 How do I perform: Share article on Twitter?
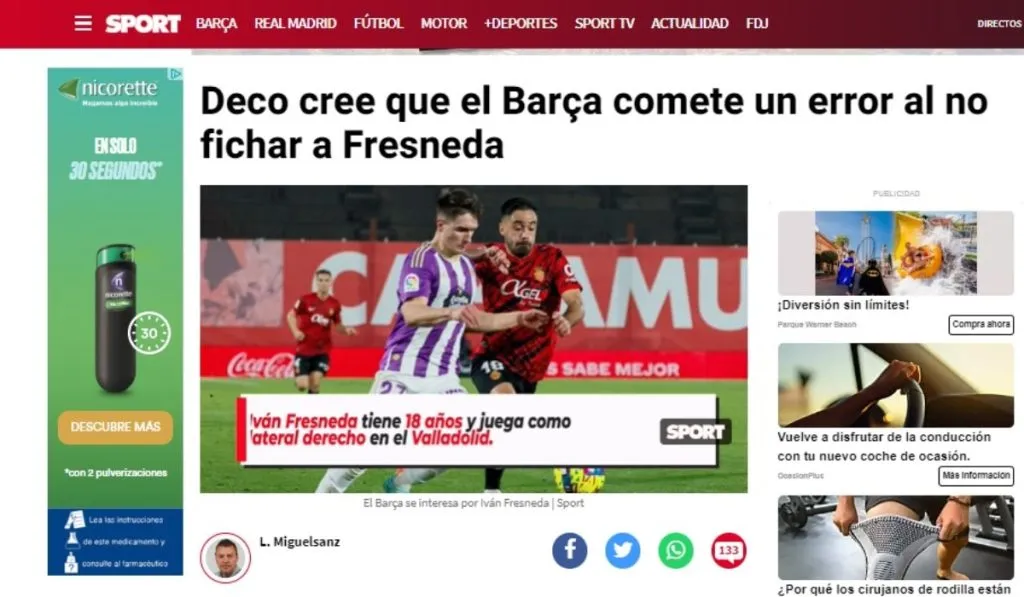(622, 550)
